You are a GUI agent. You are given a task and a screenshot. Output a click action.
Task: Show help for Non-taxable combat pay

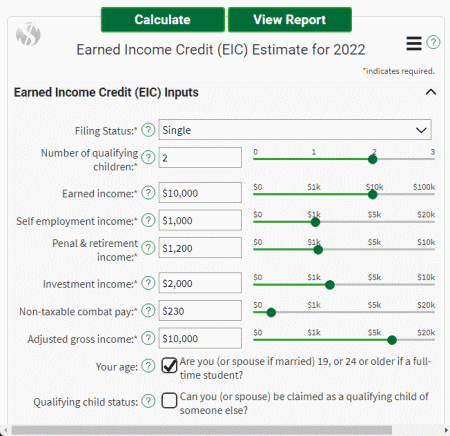point(148,311)
